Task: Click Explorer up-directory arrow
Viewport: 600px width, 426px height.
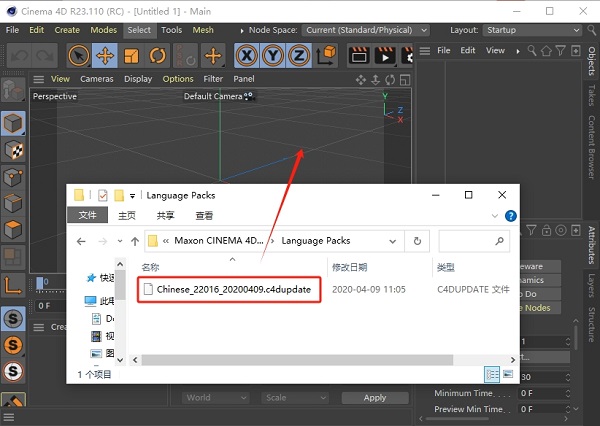Action: [x=135, y=241]
